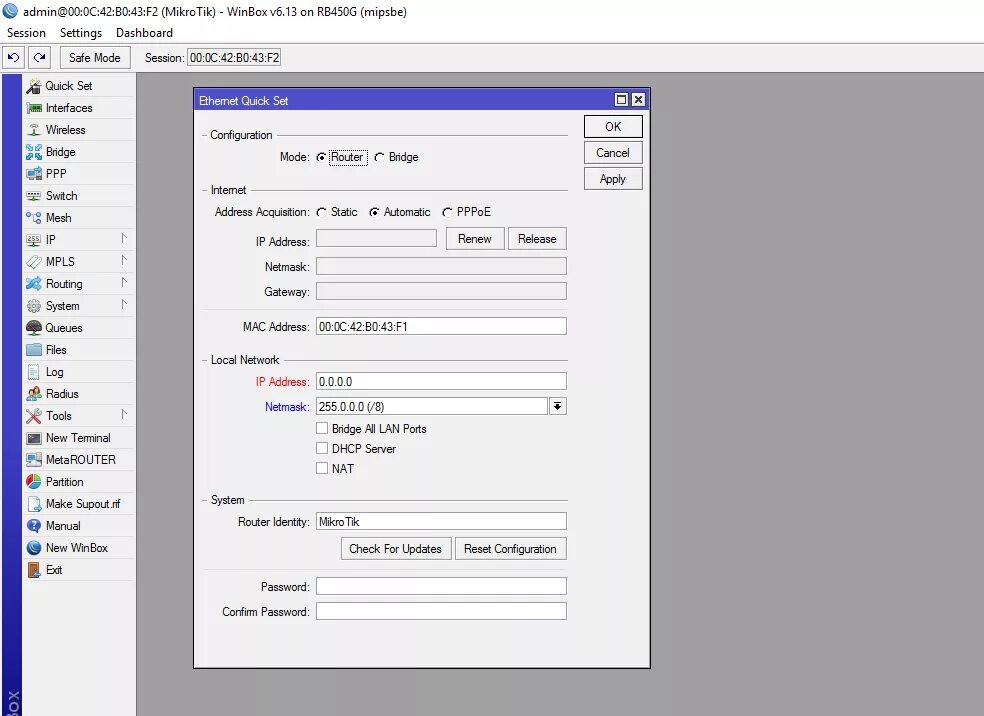Click the MPLS menu icon
The image size is (984, 716).
pyautogui.click(x=33, y=262)
